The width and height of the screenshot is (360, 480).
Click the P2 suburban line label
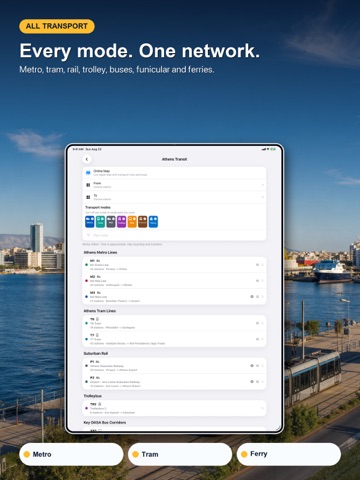point(92,378)
